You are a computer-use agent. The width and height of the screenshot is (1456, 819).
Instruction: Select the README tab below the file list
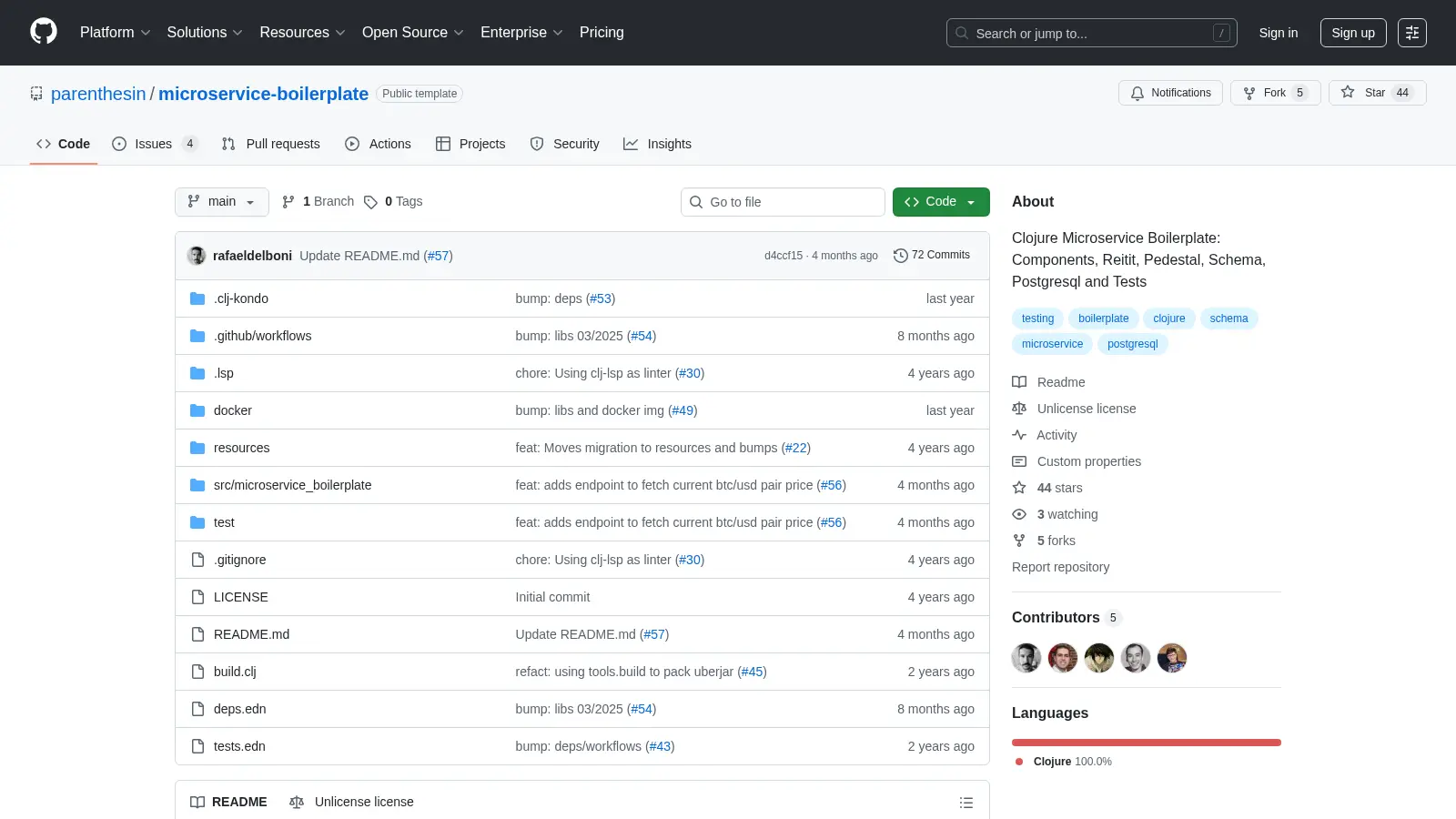[228, 802]
